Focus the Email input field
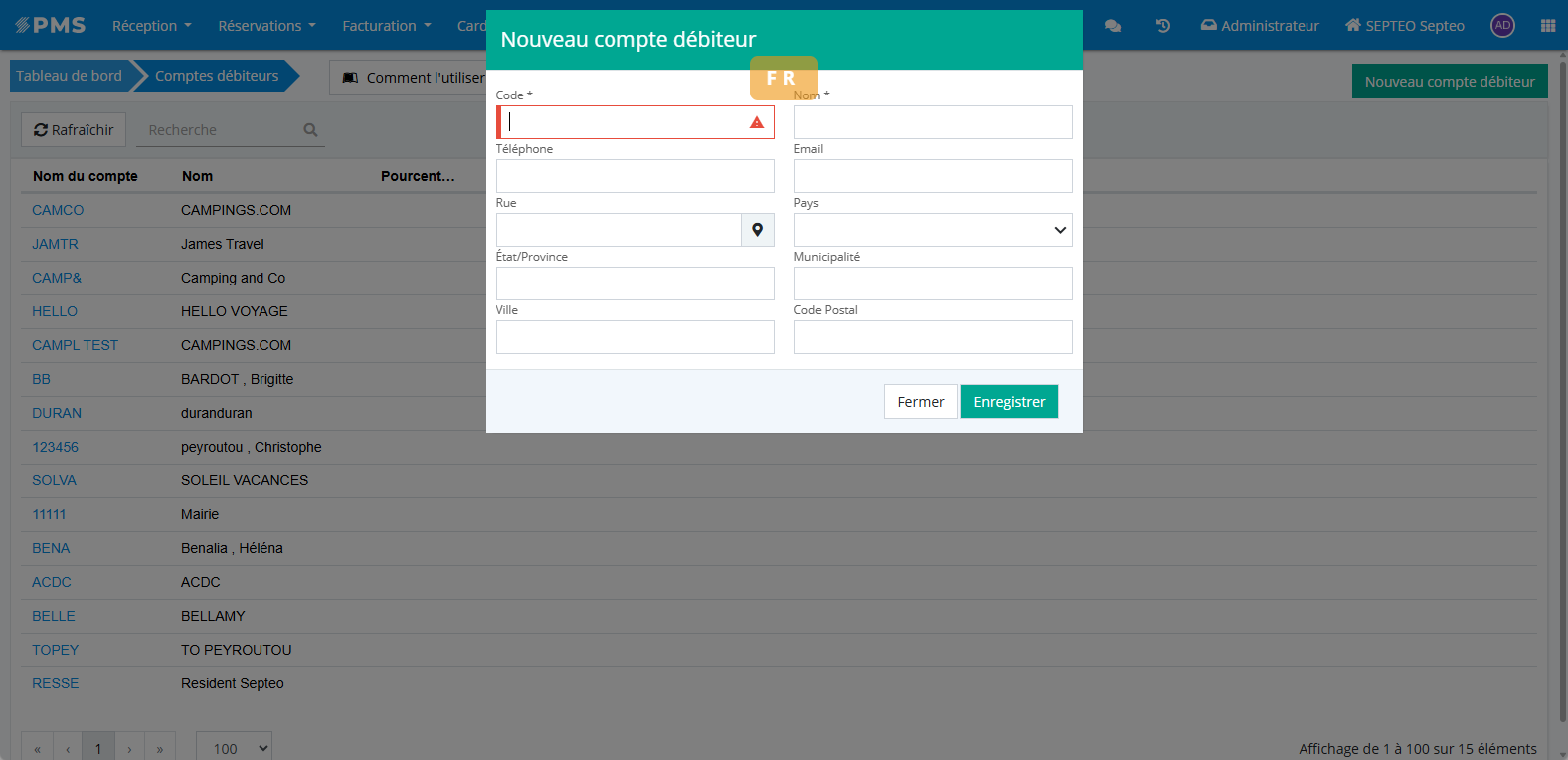1568x760 pixels. 933,176
